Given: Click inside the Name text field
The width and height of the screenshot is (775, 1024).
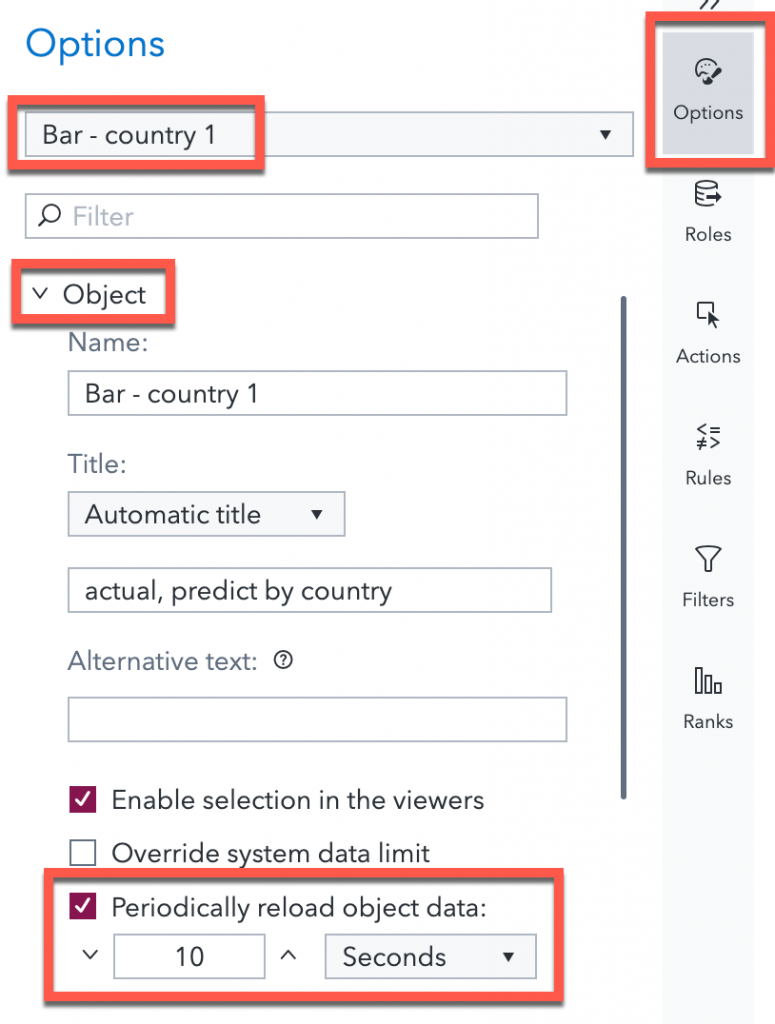Looking at the screenshot, I should pos(317,393).
